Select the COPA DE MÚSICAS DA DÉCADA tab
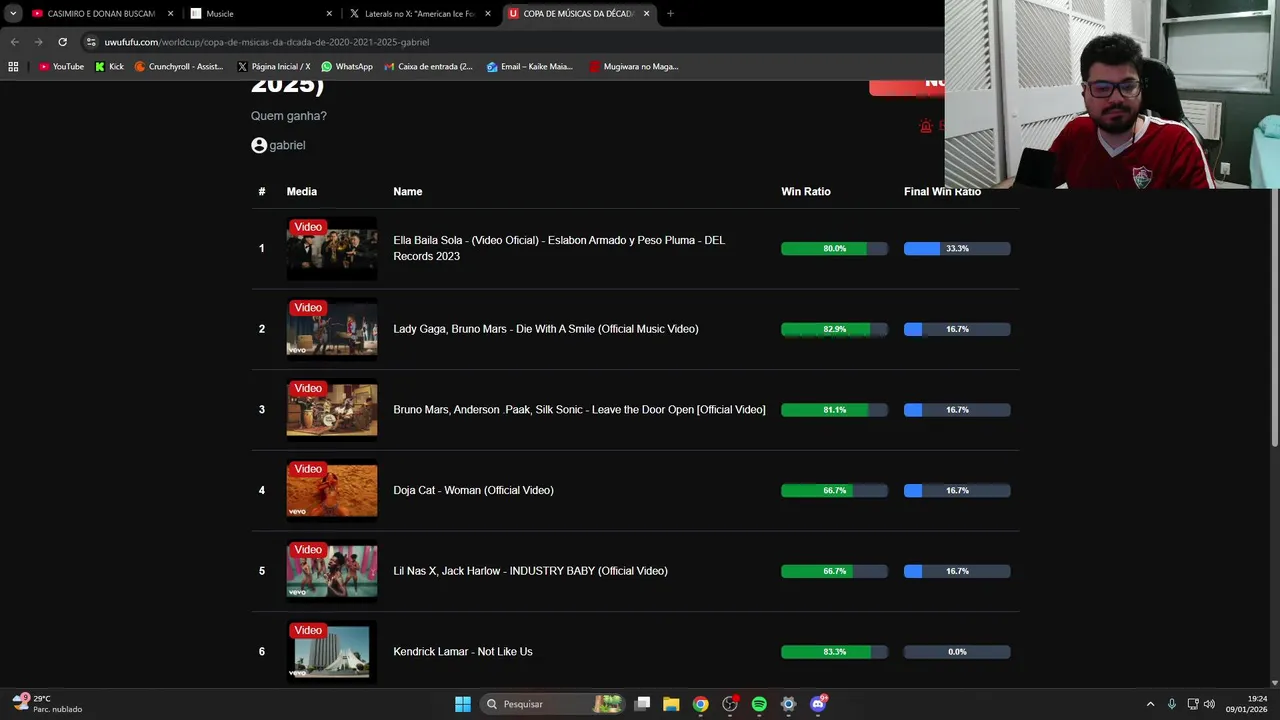Image resolution: width=1280 pixels, height=720 pixels. (579, 14)
